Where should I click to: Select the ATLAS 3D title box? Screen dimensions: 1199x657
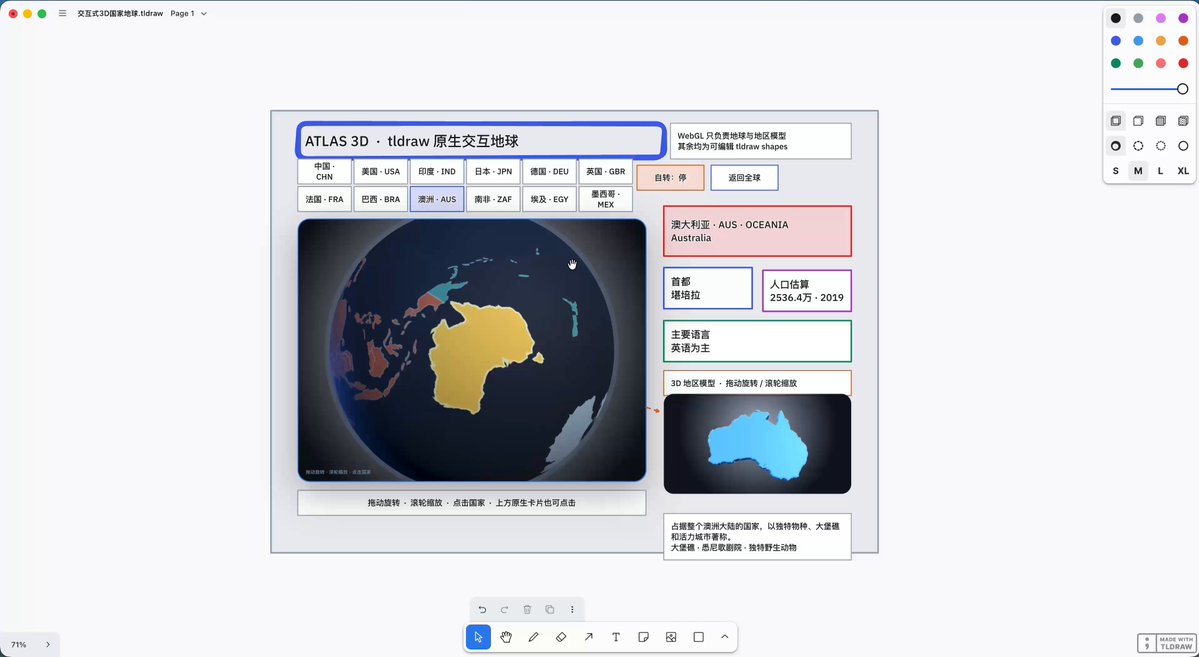[x=480, y=141]
